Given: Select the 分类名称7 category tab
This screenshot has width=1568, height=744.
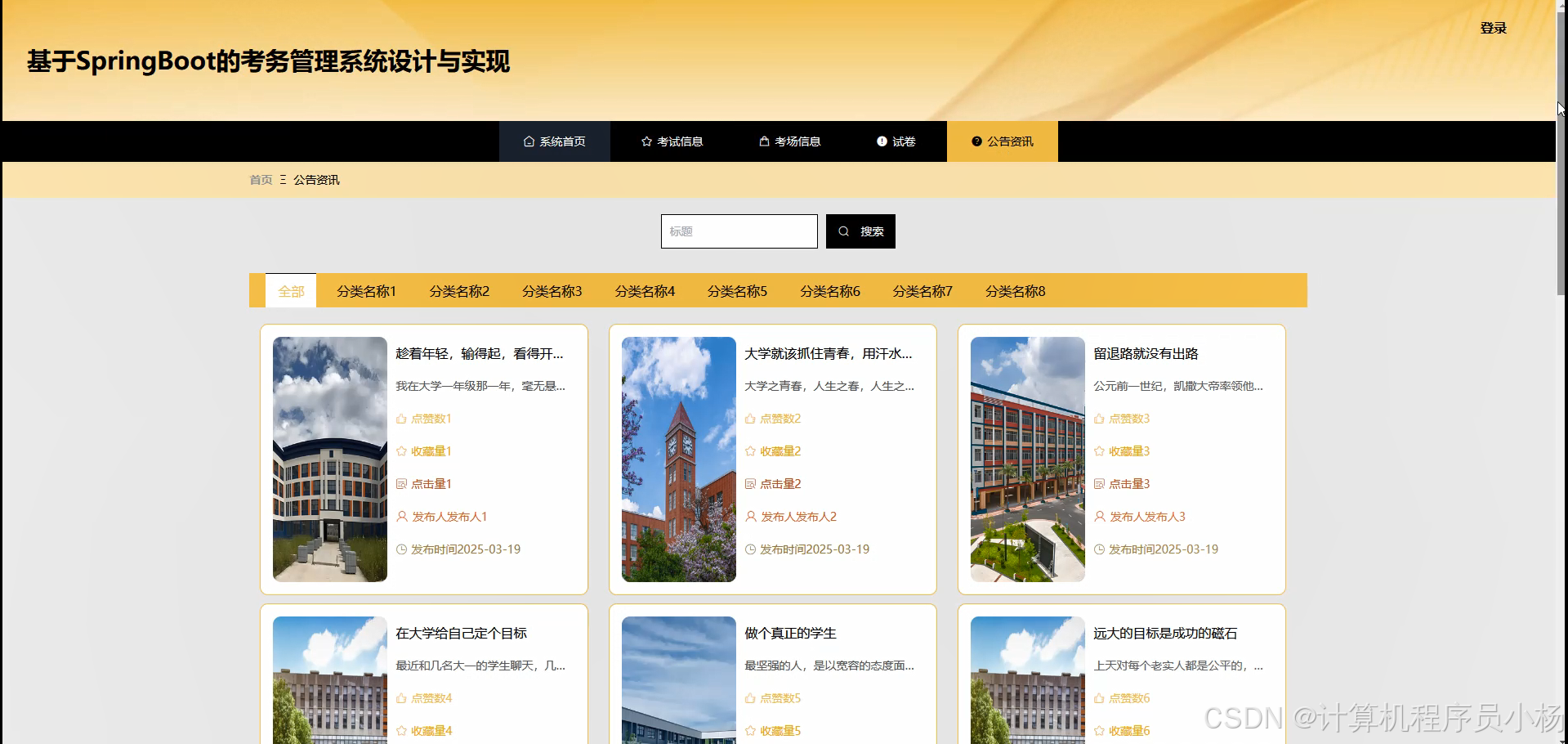Looking at the screenshot, I should coord(922,291).
